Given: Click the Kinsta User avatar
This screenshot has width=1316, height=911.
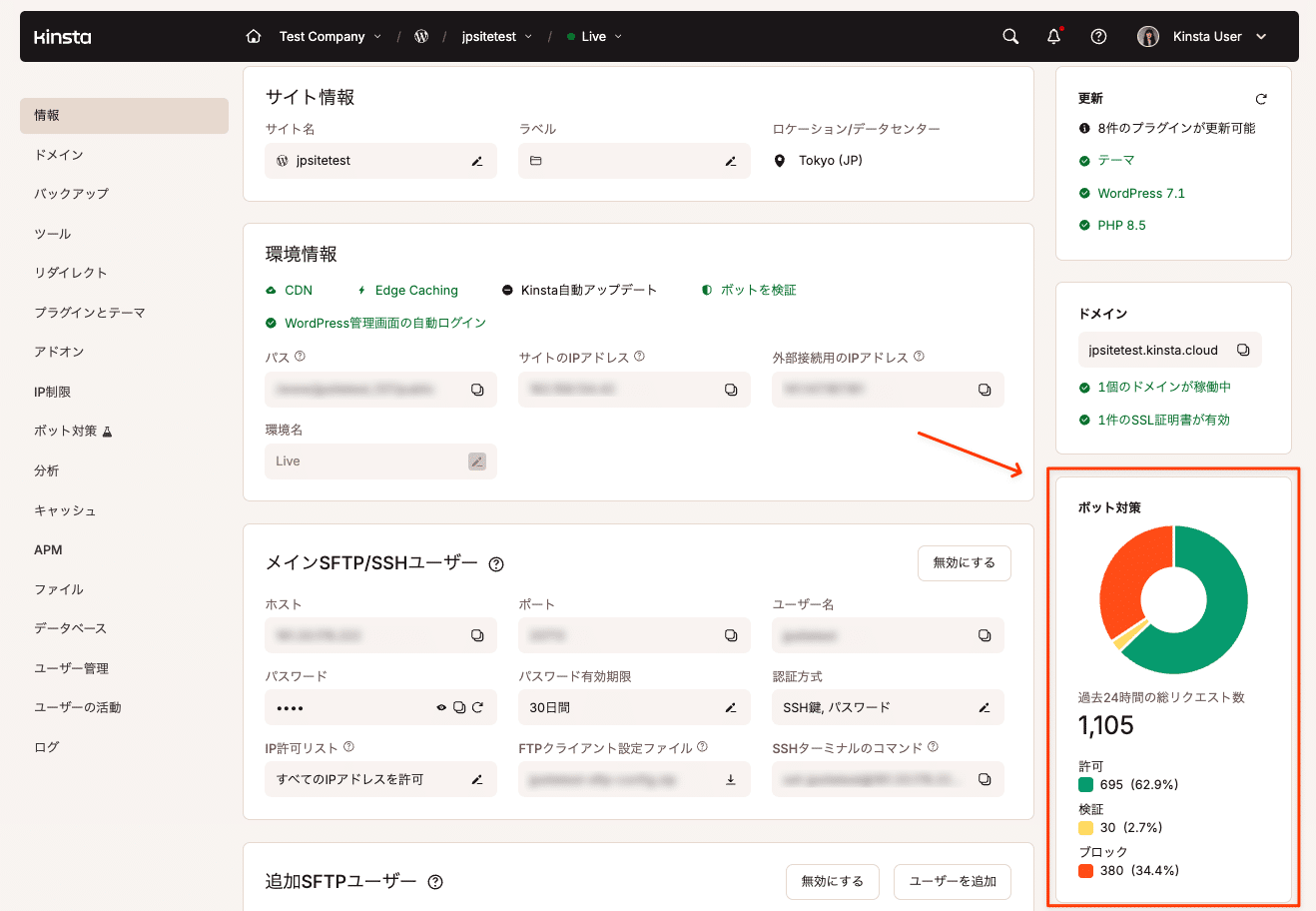Looking at the screenshot, I should [1148, 36].
